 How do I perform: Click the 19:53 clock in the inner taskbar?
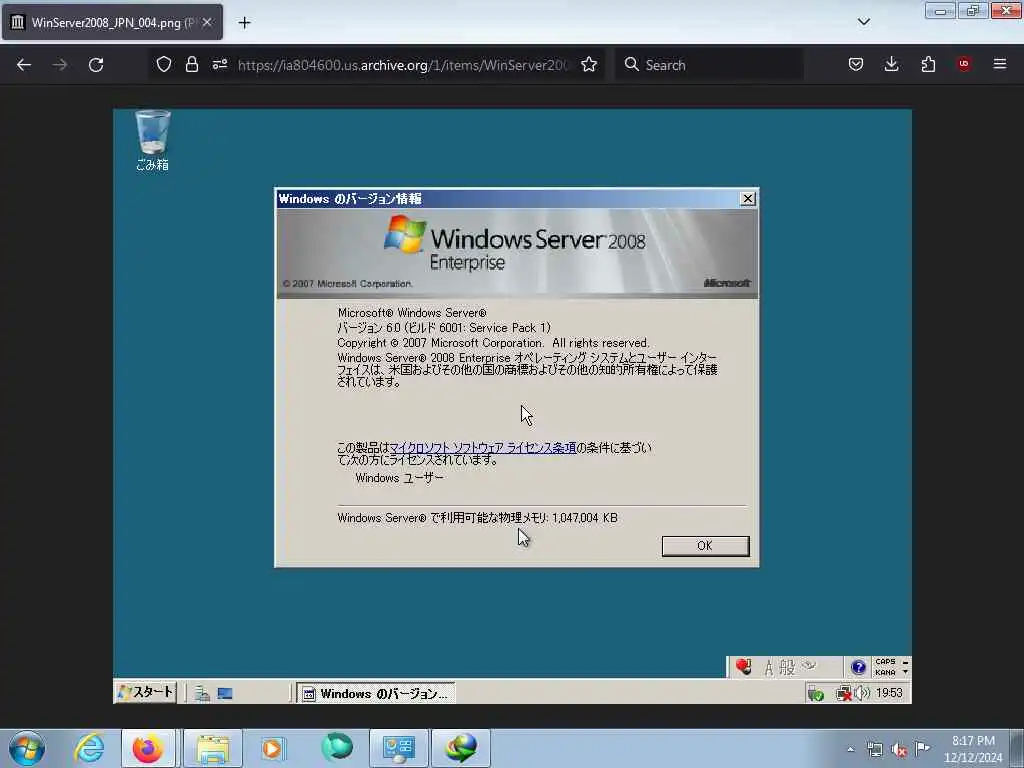click(889, 693)
